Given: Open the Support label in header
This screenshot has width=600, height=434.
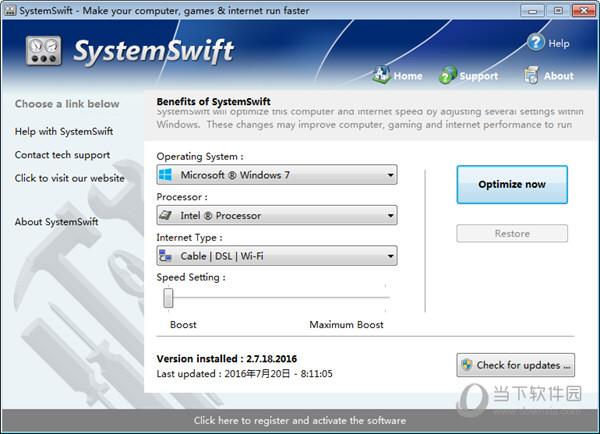Looking at the screenshot, I should pyautogui.click(x=479, y=76).
